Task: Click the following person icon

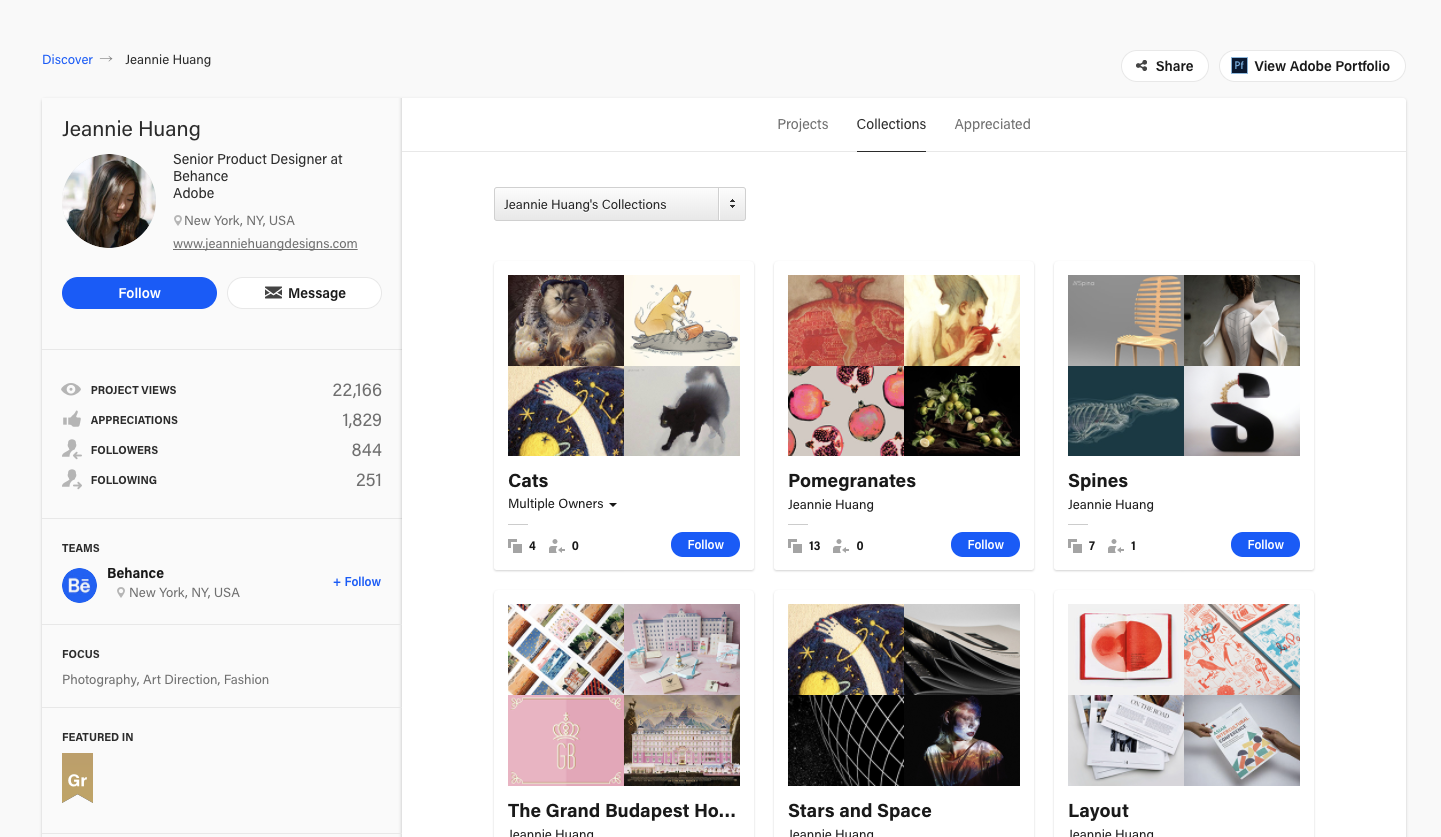Action: tap(71, 480)
